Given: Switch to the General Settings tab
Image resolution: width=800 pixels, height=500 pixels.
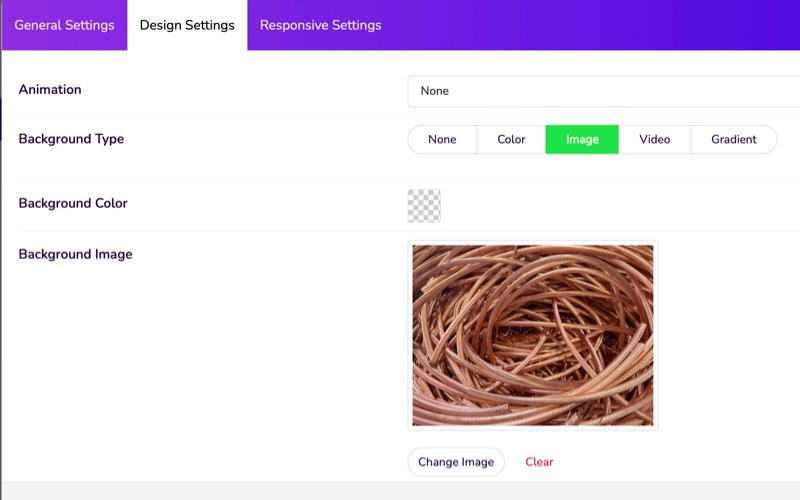Looking at the screenshot, I should pos(64,25).
